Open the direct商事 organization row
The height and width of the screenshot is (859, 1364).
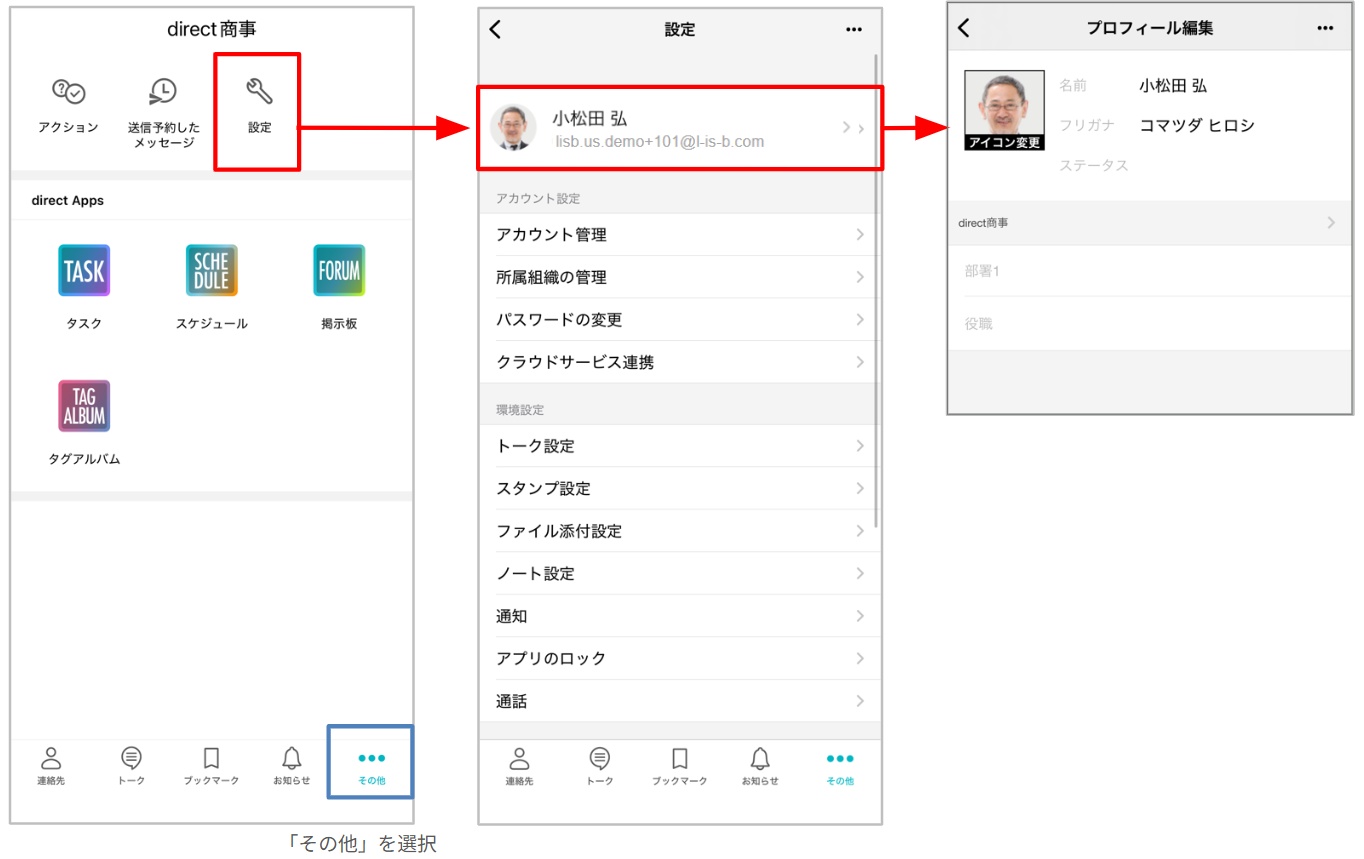1150,223
